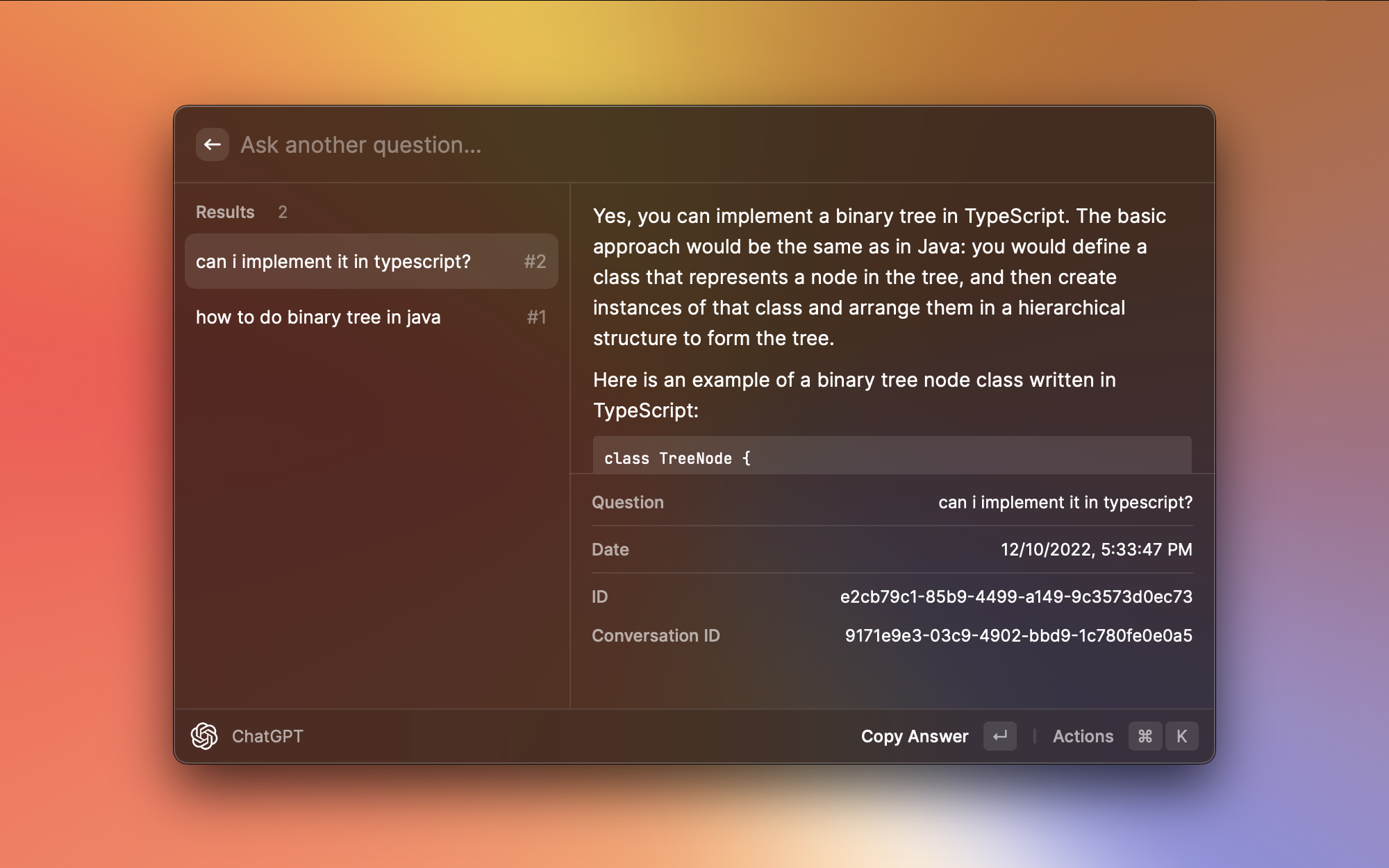
Task: Click the back arrow button
Action: [x=213, y=144]
